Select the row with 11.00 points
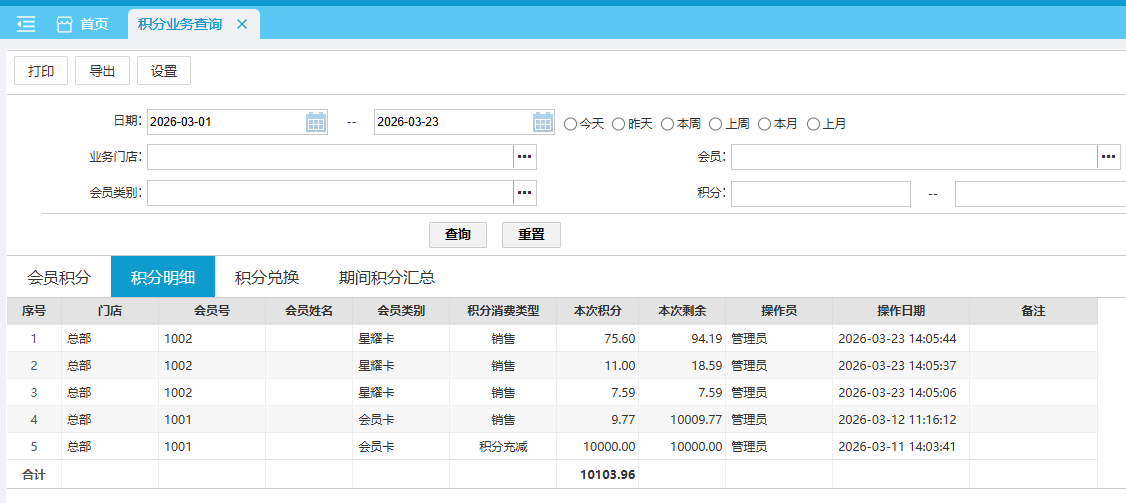Image resolution: width=1126 pixels, height=503 pixels. click(552, 366)
